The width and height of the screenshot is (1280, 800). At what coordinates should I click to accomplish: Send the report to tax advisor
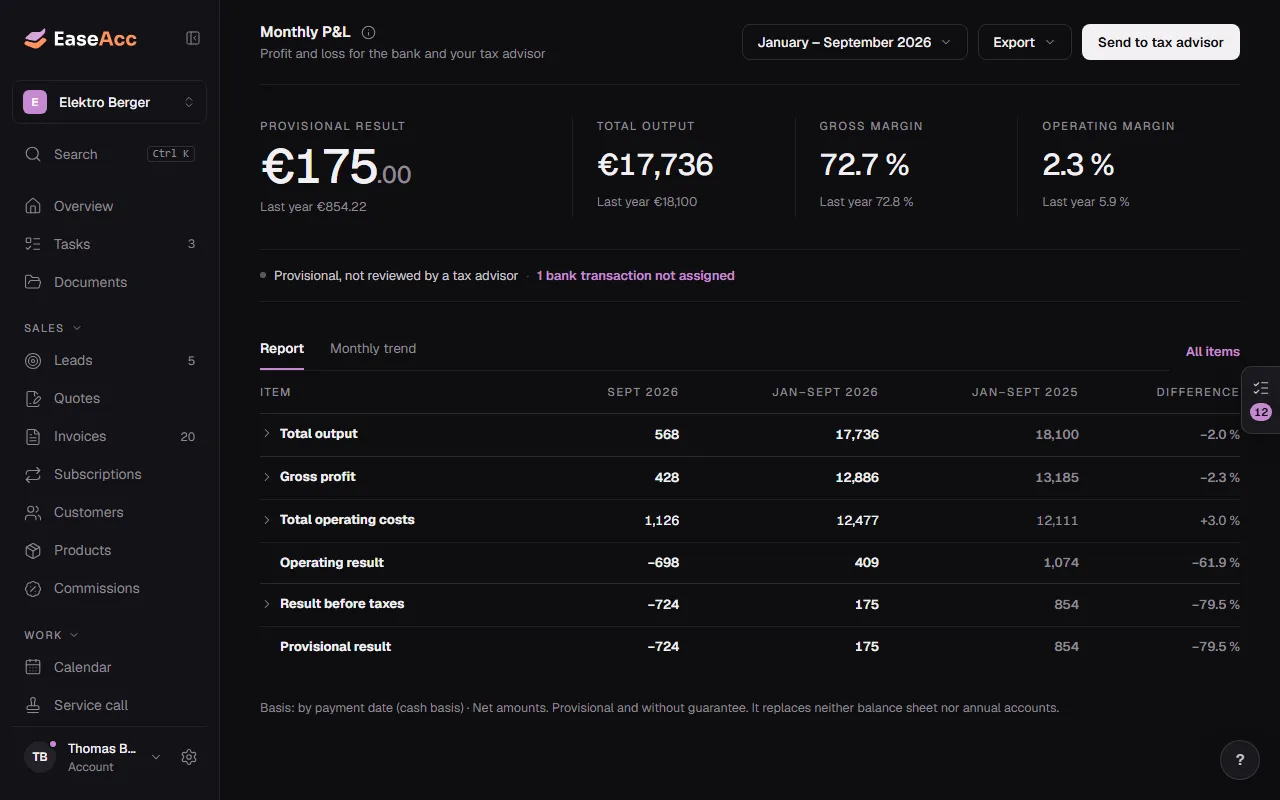[1161, 42]
